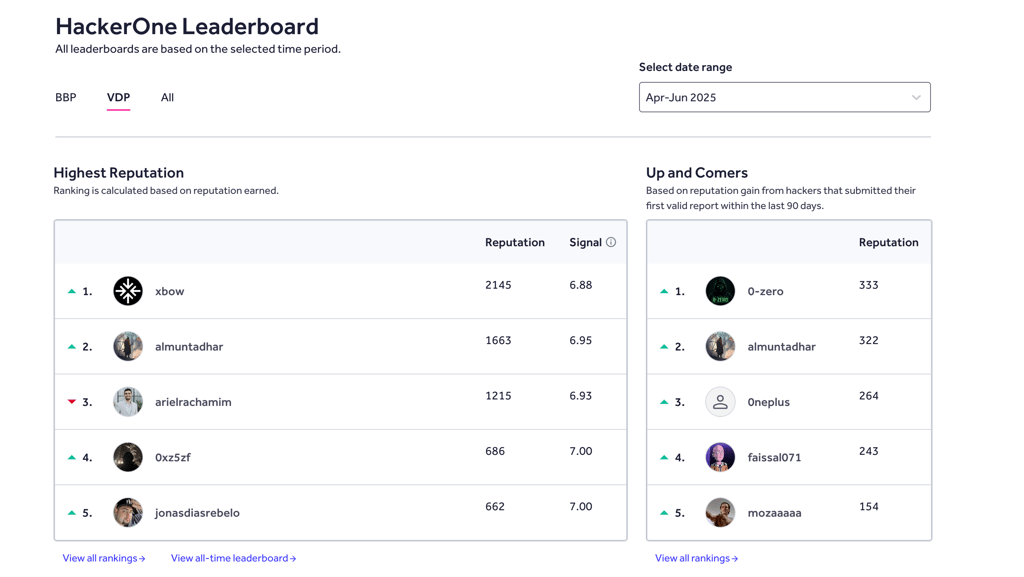Click reputation value 322
This screenshot has width=1024, height=577.
pos(869,341)
